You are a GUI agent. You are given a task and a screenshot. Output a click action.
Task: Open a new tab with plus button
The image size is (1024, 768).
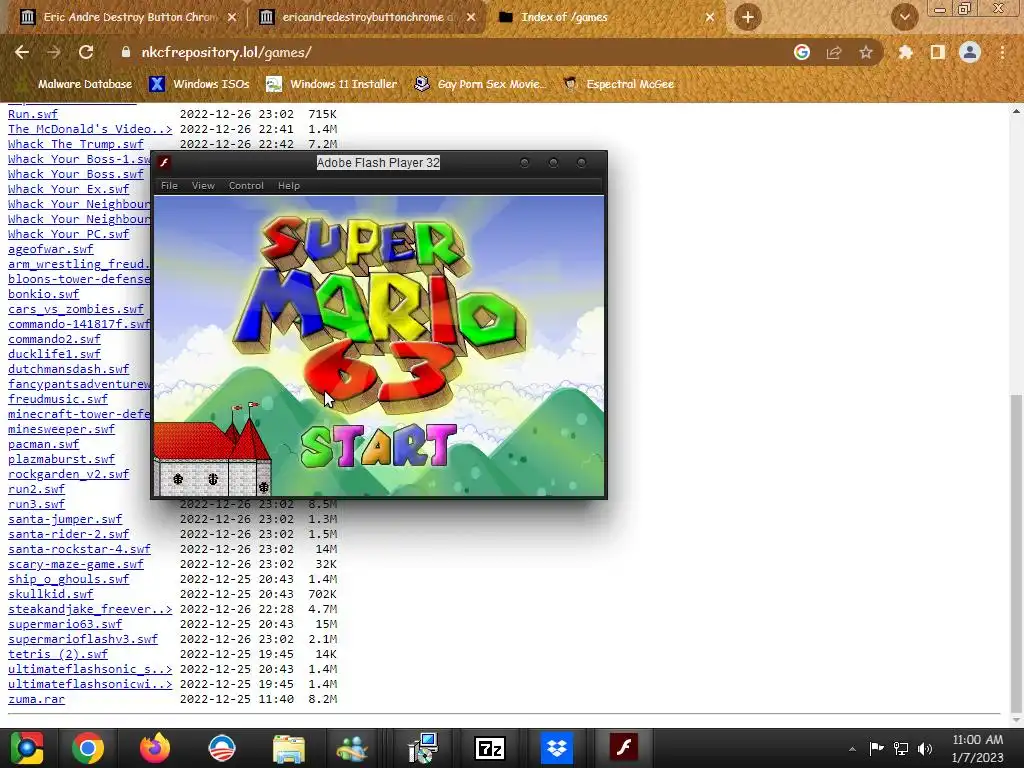748,17
